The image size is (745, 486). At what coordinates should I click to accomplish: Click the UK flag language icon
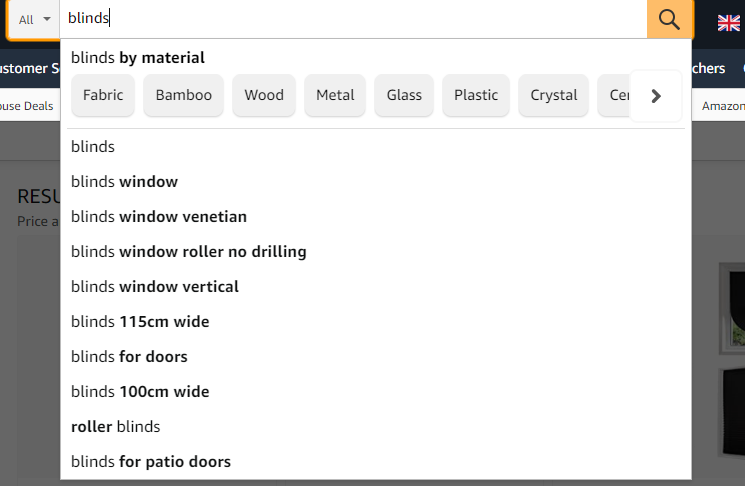728,22
